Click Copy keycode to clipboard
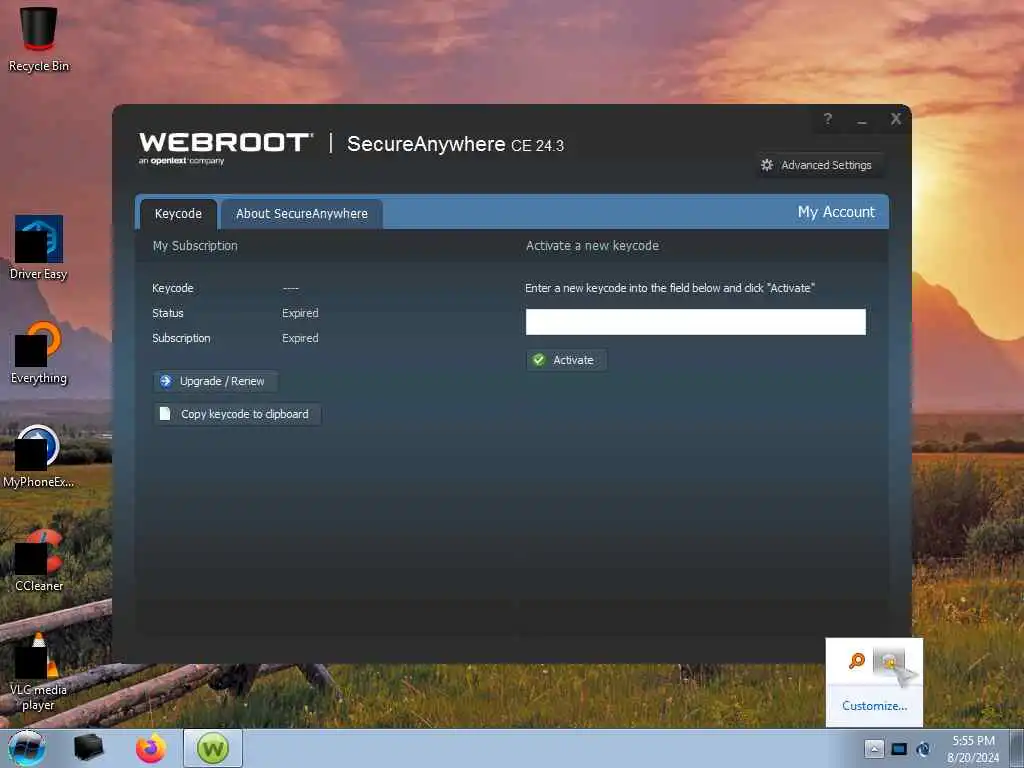Image resolution: width=1024 pixels, height=768 pixels. (x=237, y=414)
